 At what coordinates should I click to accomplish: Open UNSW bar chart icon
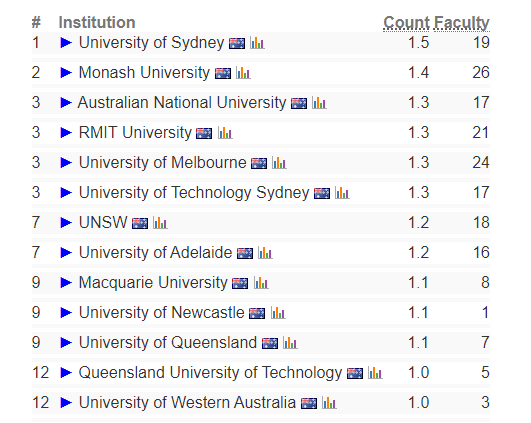160,223
